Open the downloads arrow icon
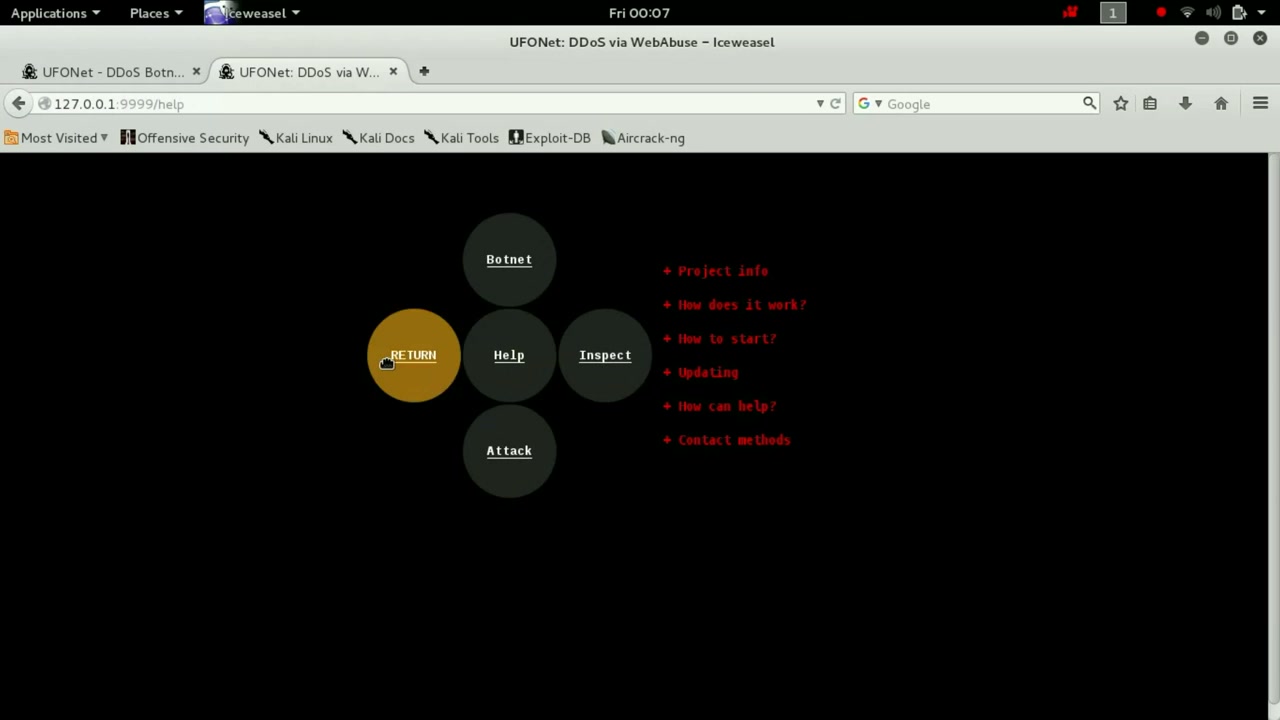The image size is (1280, 720). (x=1185, y=104)
